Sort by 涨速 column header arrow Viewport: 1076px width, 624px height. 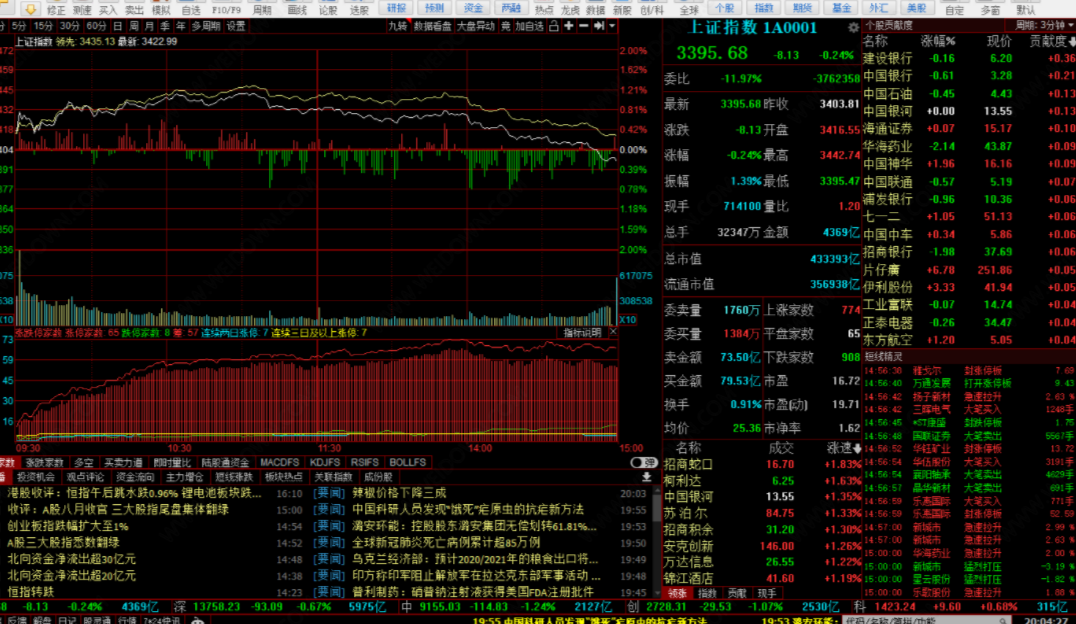pyautogui.click(x=845, y=448)
